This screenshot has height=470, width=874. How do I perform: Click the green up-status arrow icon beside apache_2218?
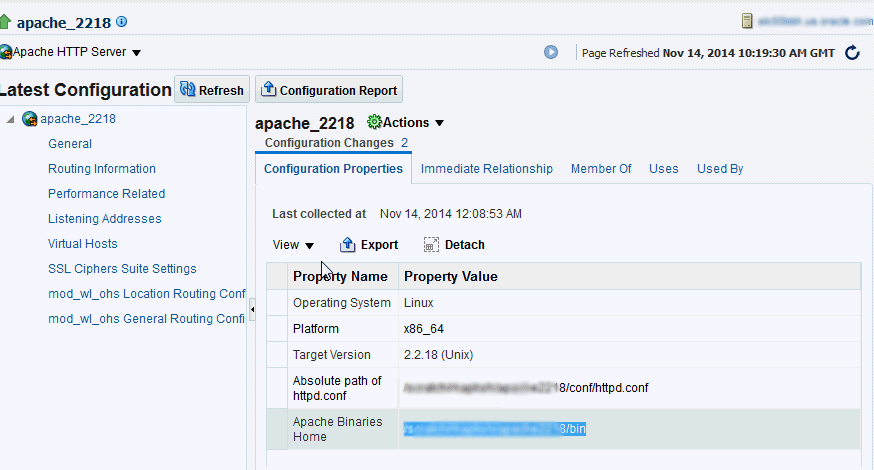click(x=5, y=22)
